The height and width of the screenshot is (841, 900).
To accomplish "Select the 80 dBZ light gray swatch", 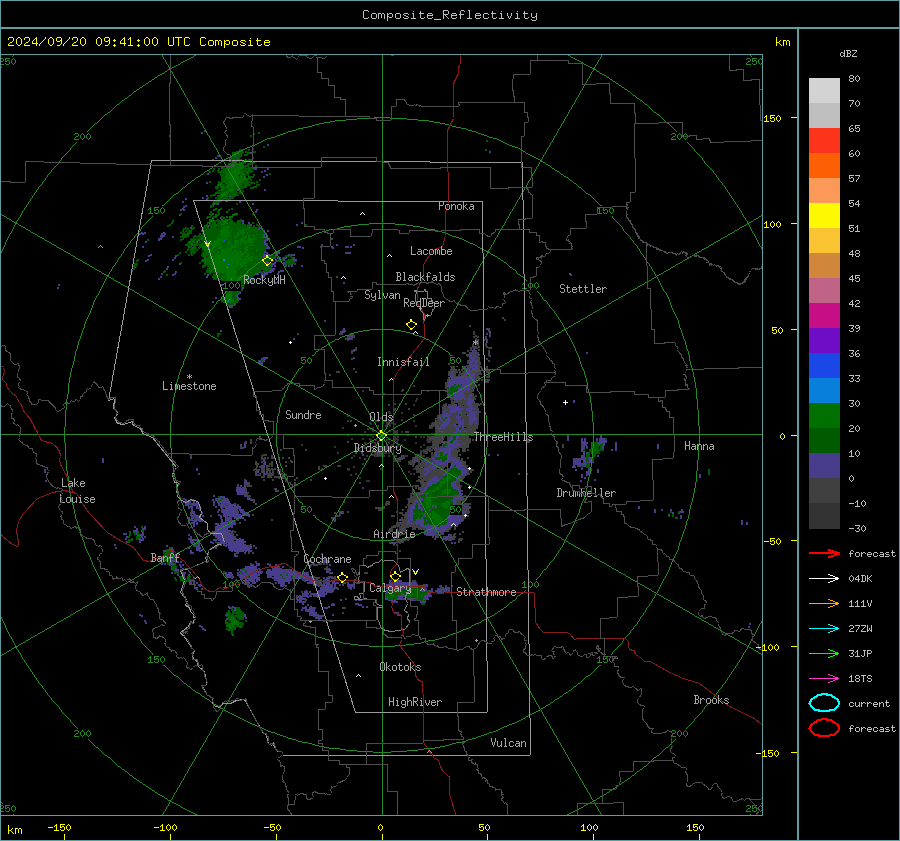I will [x=824, y=91].
